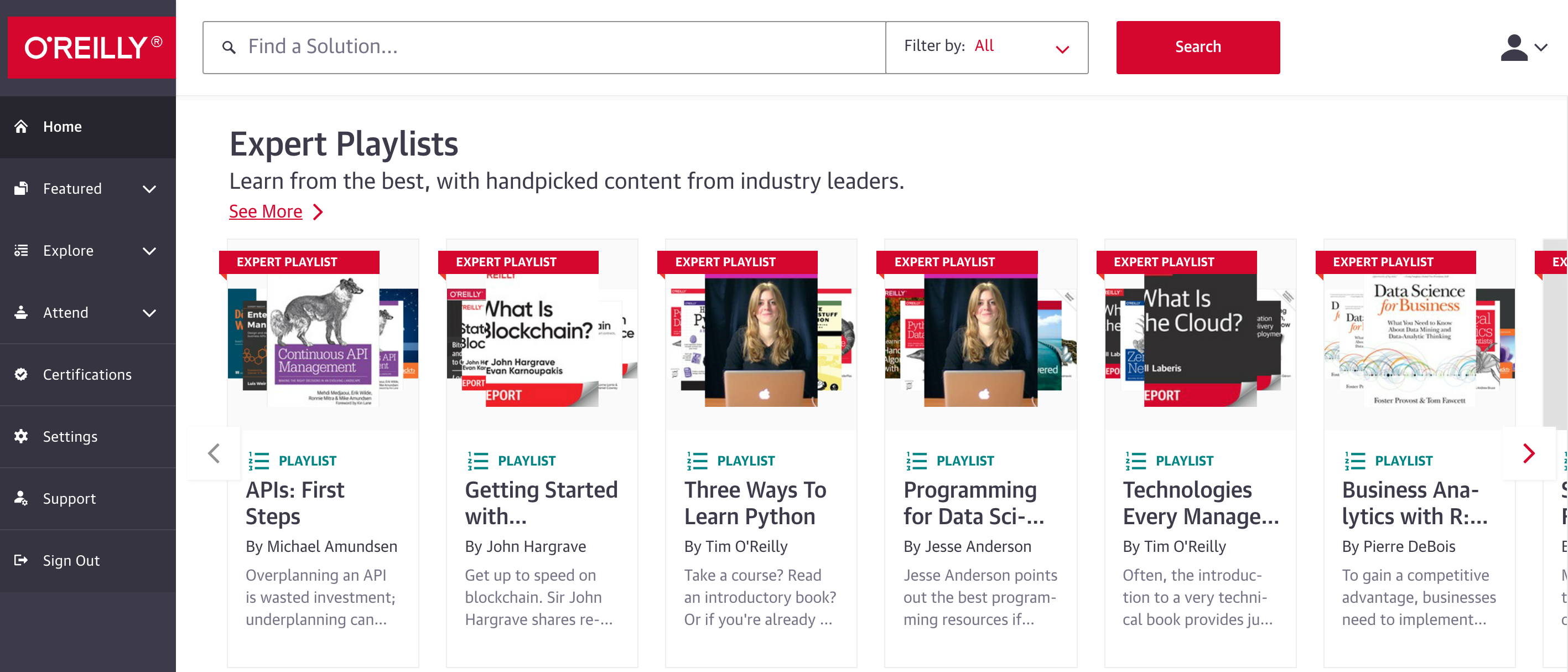The height and width of the screenshot is (672, 1568).
Task: Click the red Search button
Action: [x=1198, y=48]
